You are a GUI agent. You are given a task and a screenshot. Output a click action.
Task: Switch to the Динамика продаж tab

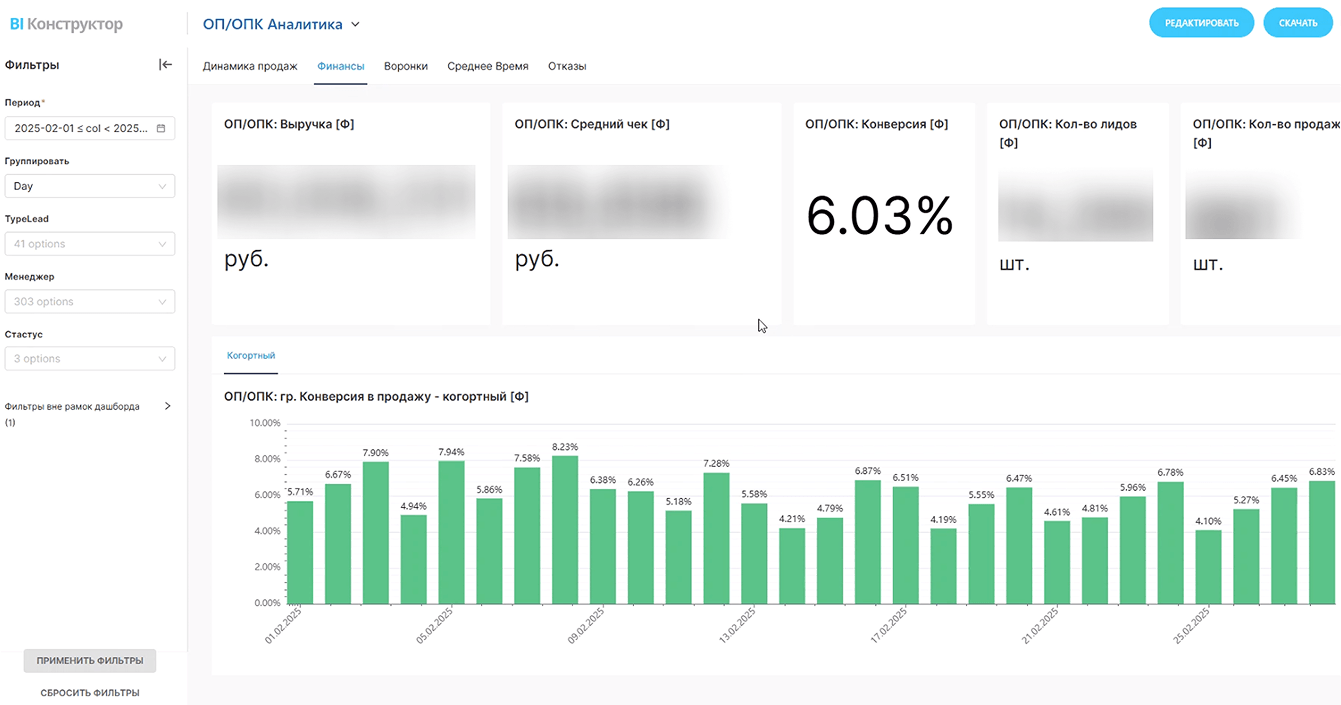pyautogui.click(x=250, y=66)
